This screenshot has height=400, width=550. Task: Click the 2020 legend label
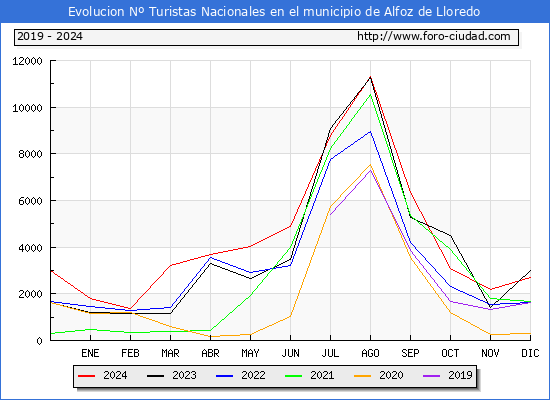click(391, 375)
